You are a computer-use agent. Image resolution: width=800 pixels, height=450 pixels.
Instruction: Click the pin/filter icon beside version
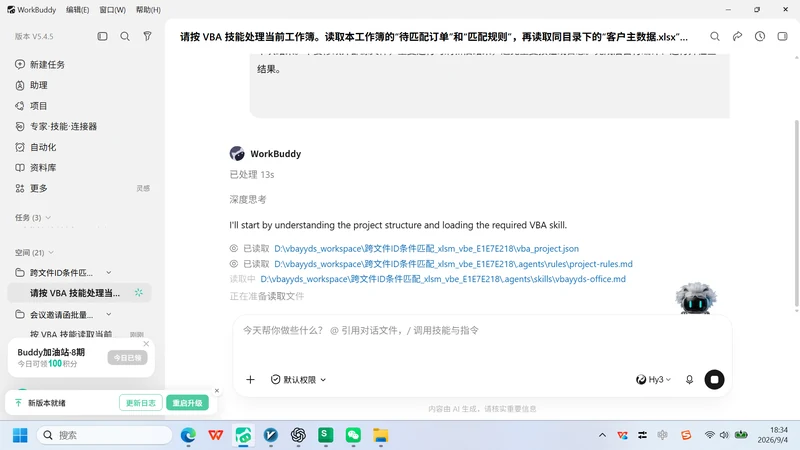tap(147, 36)
